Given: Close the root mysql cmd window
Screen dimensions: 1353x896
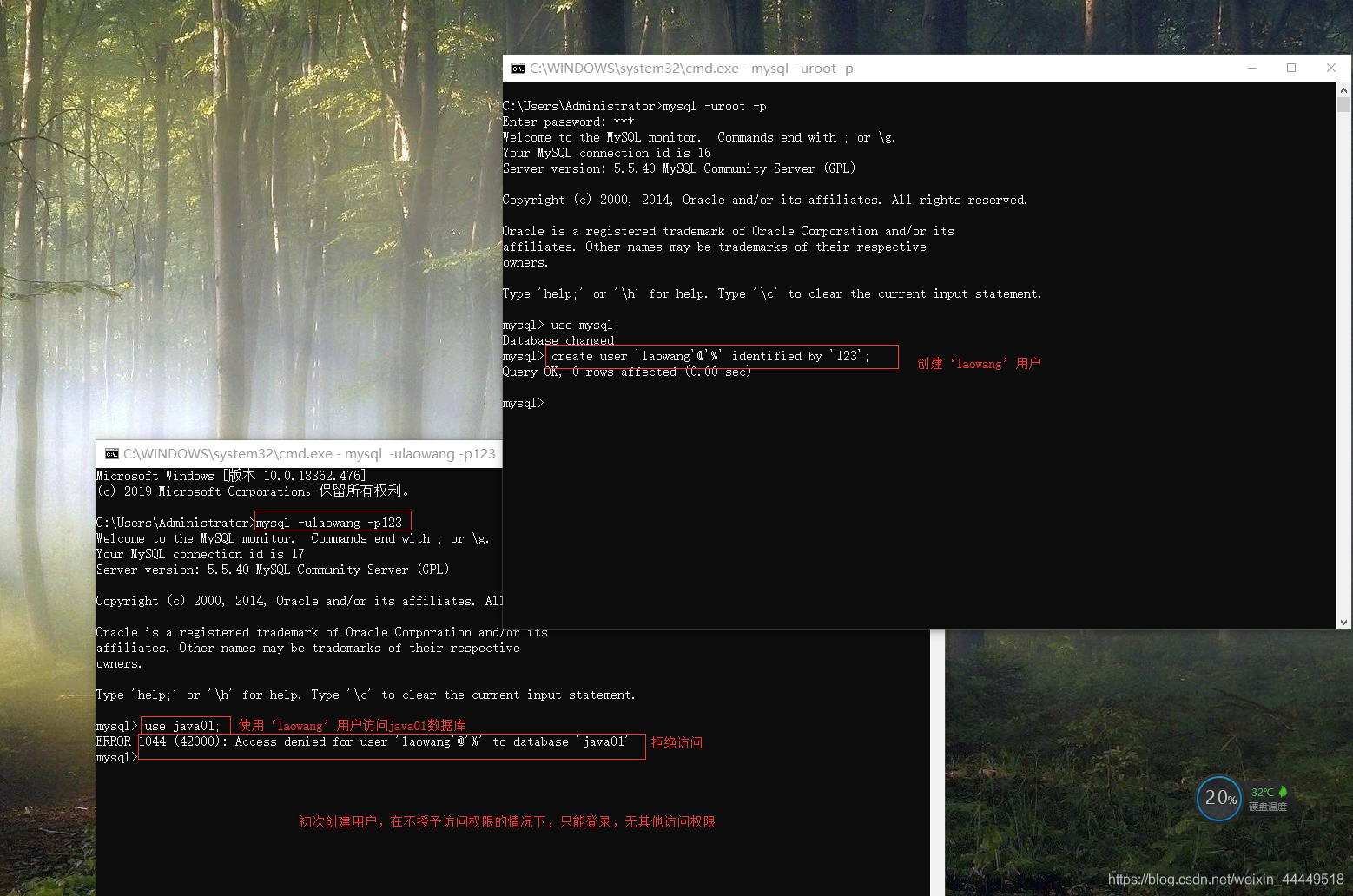Looking at the screenshot, I should coord(1331,69).
